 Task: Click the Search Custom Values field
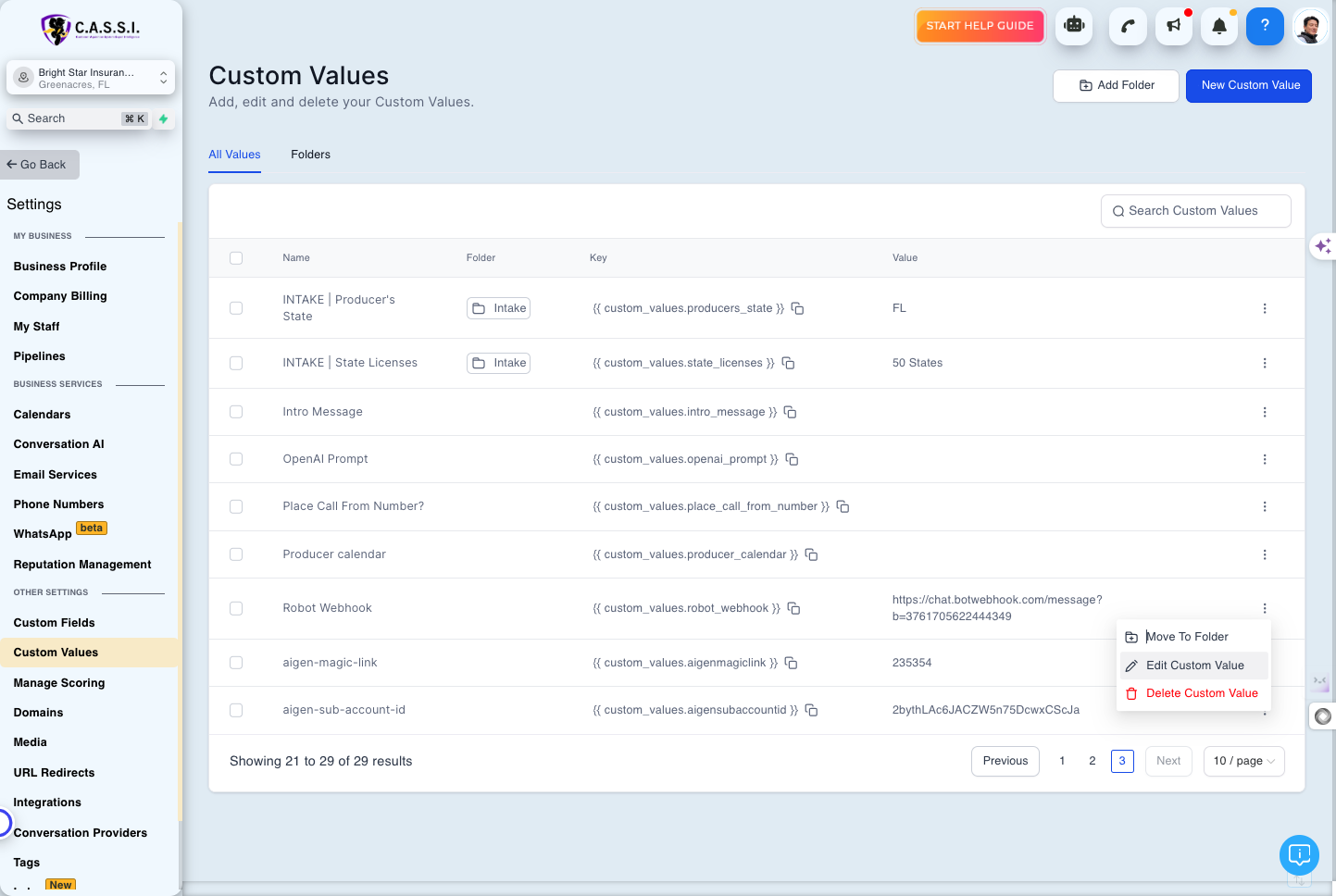point(1196,211)
